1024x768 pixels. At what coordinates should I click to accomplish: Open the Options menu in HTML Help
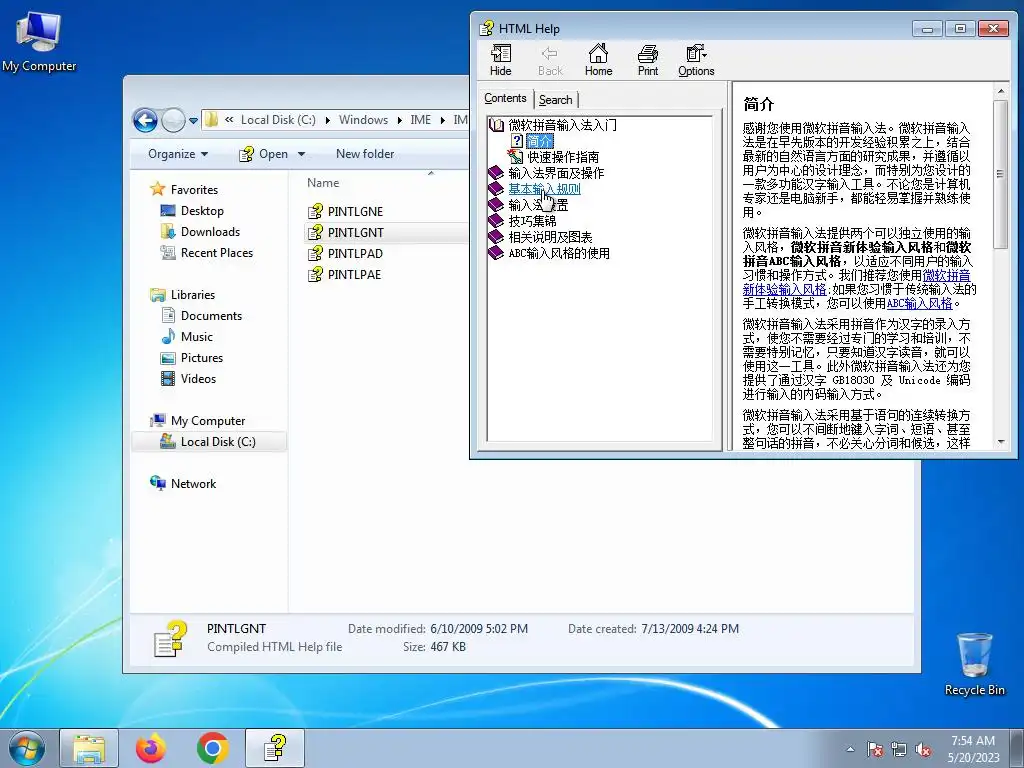click(696, 60)
